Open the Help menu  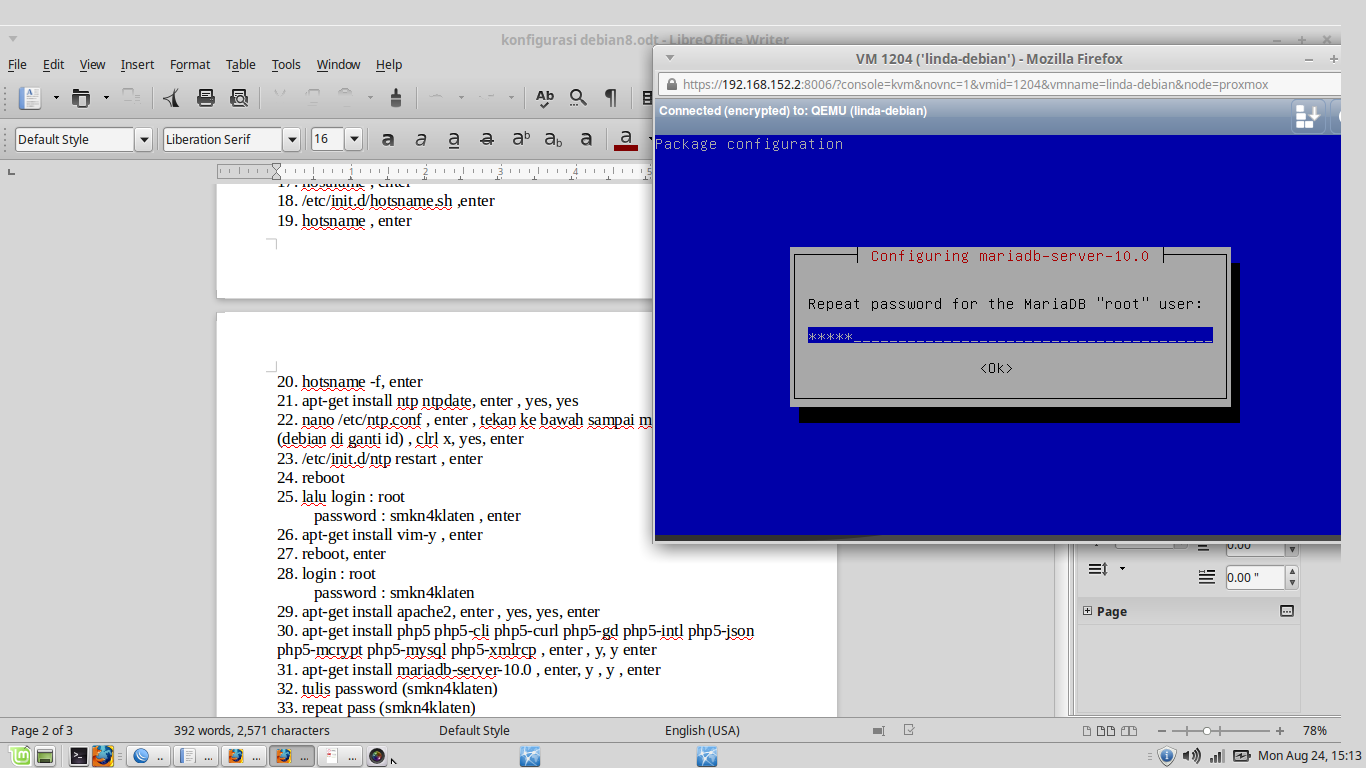389,64
